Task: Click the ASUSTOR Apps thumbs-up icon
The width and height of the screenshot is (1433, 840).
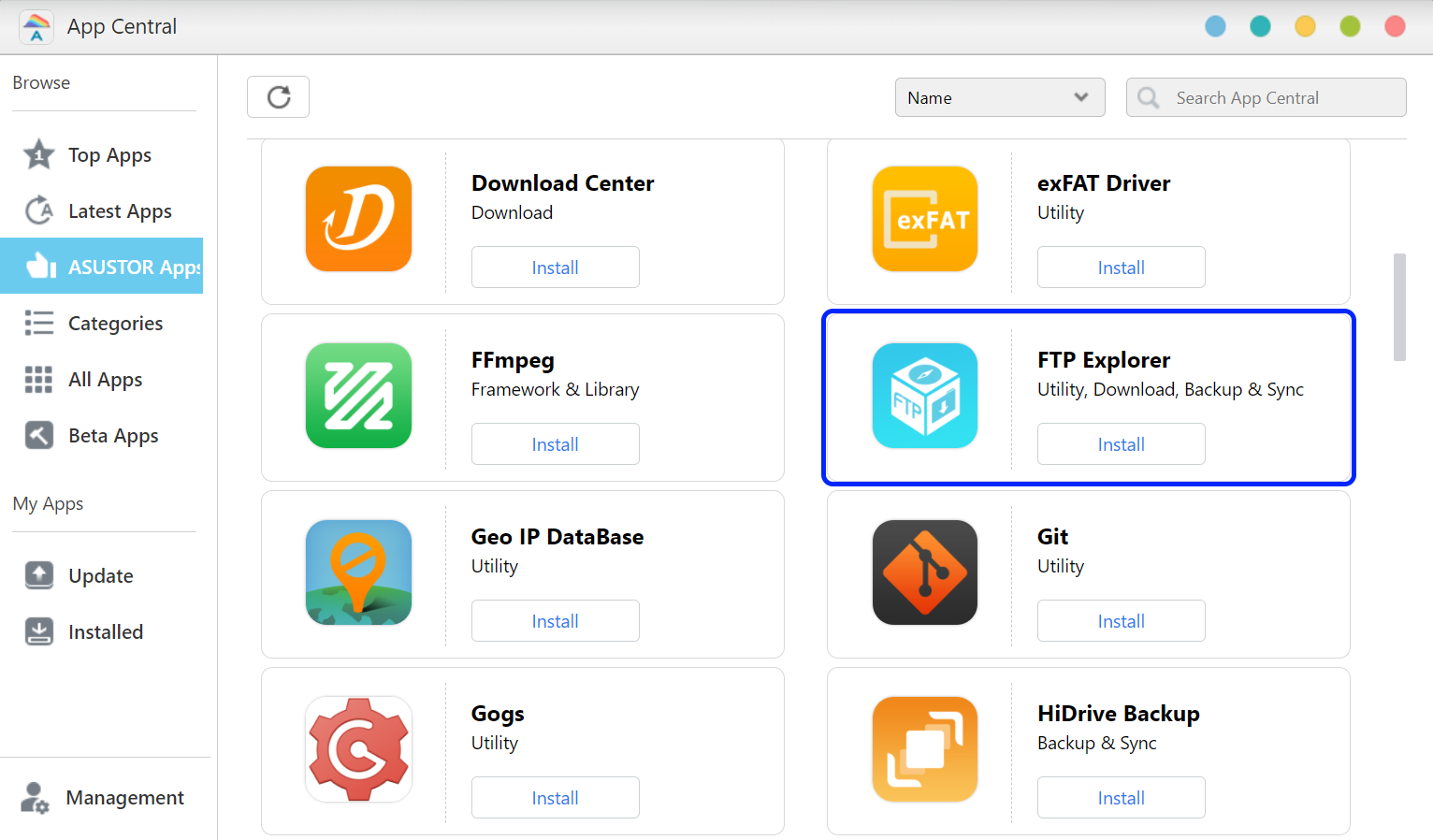Action: [x=39, y=267]
